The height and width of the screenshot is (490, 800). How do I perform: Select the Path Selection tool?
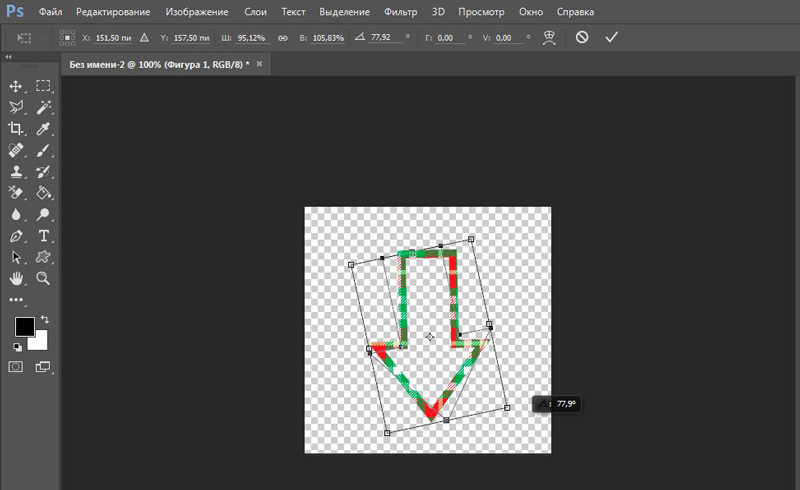coord(16,257)
